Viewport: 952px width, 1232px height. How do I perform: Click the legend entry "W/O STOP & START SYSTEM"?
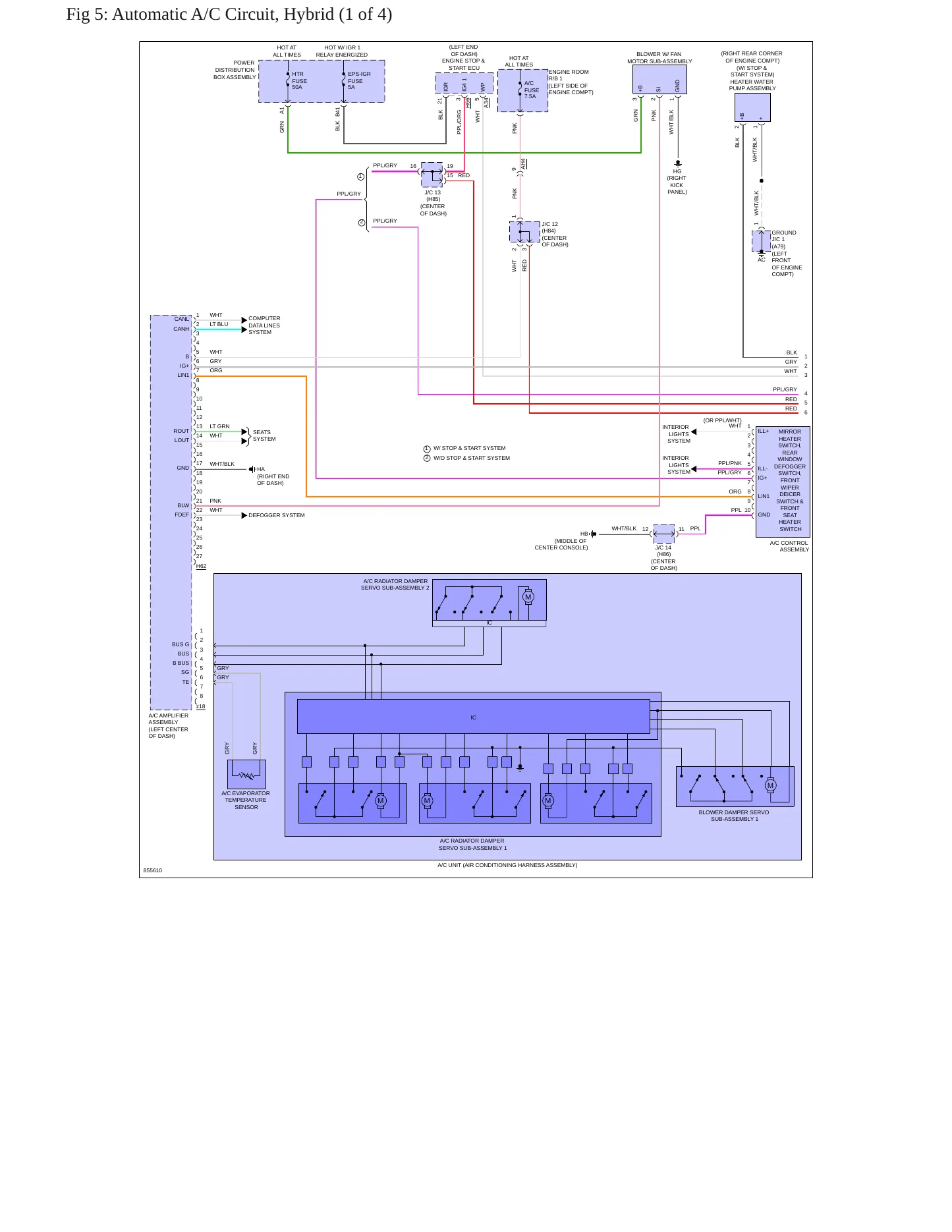click(471, 458)
